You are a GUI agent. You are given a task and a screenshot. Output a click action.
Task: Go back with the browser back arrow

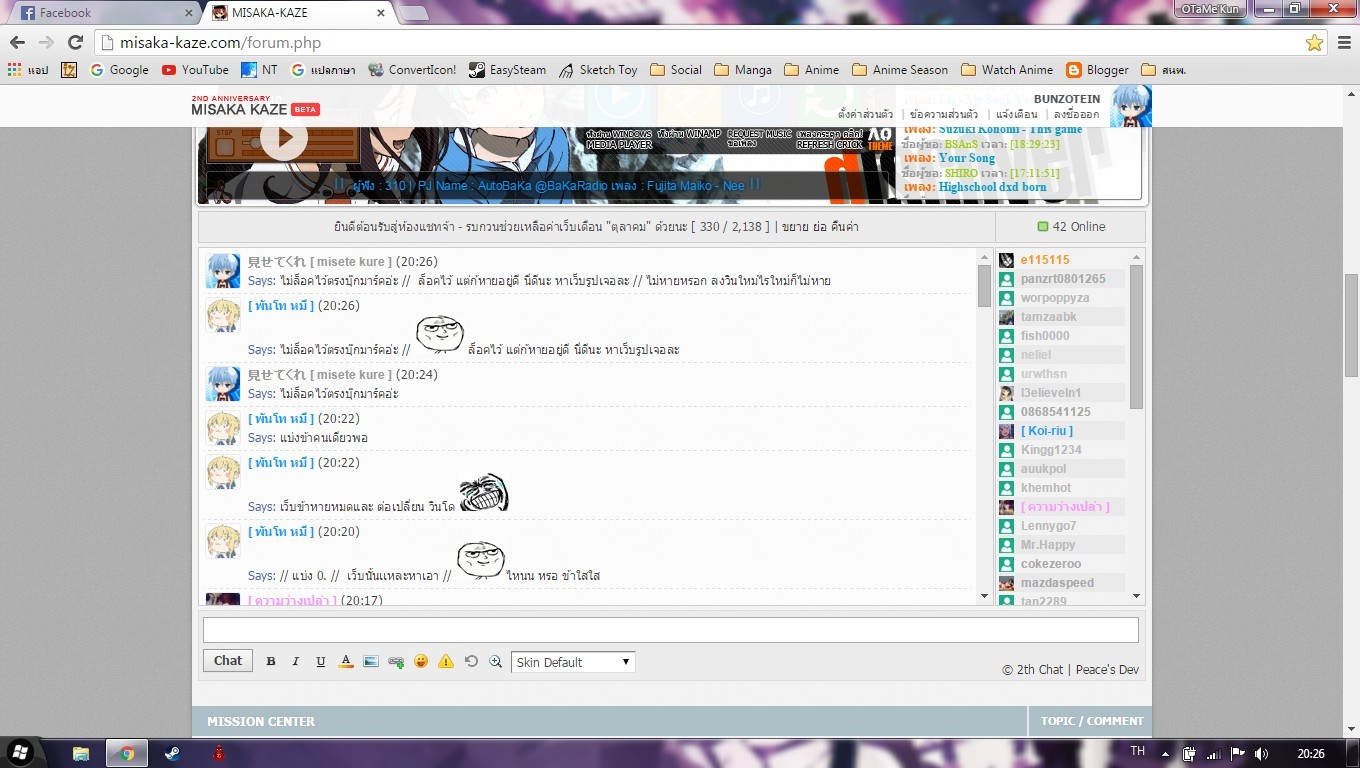tap(17, 42)
